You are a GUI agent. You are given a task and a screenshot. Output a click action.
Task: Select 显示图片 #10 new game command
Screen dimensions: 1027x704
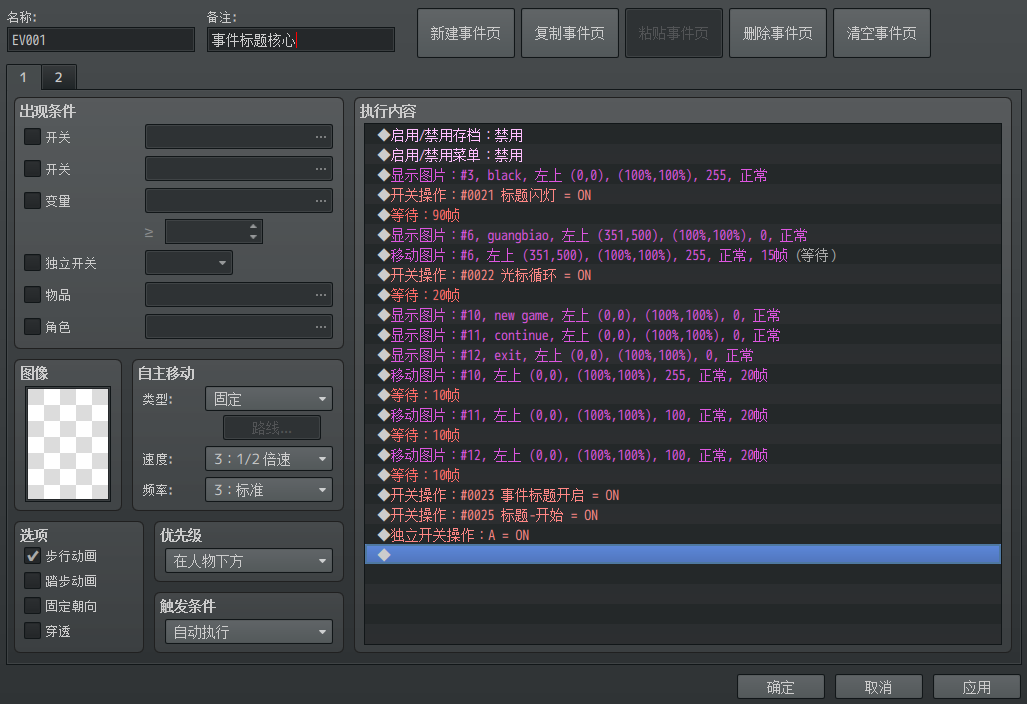(x=682, y=315)
